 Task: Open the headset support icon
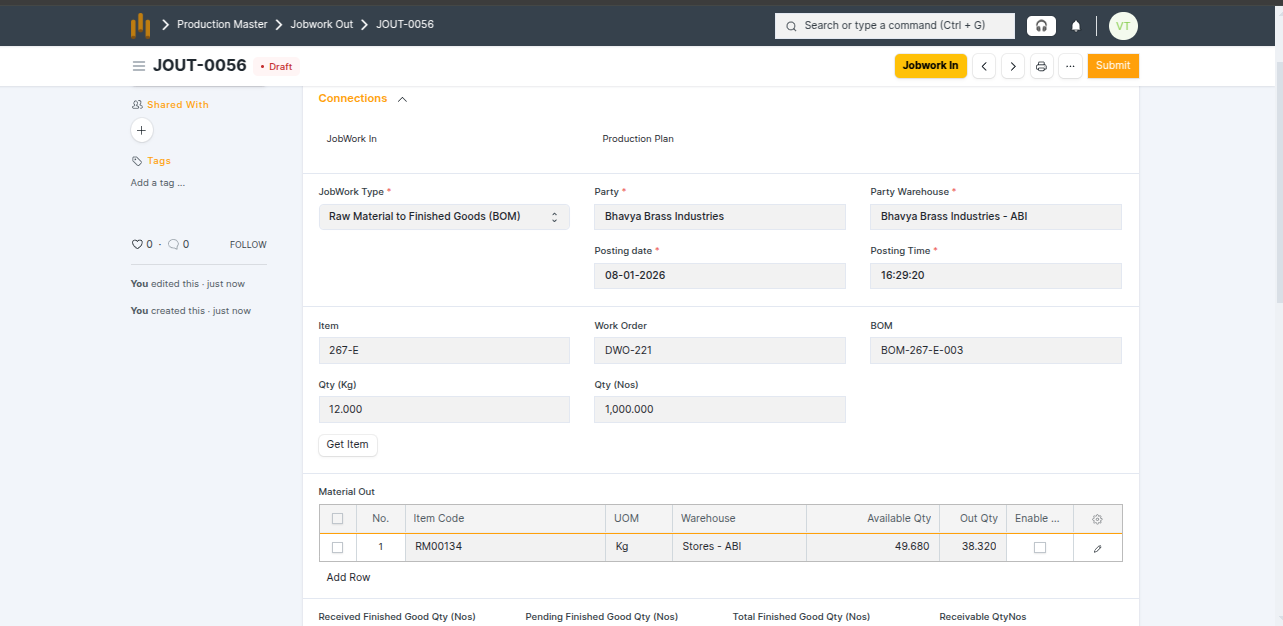click(x=1041, y=26)
